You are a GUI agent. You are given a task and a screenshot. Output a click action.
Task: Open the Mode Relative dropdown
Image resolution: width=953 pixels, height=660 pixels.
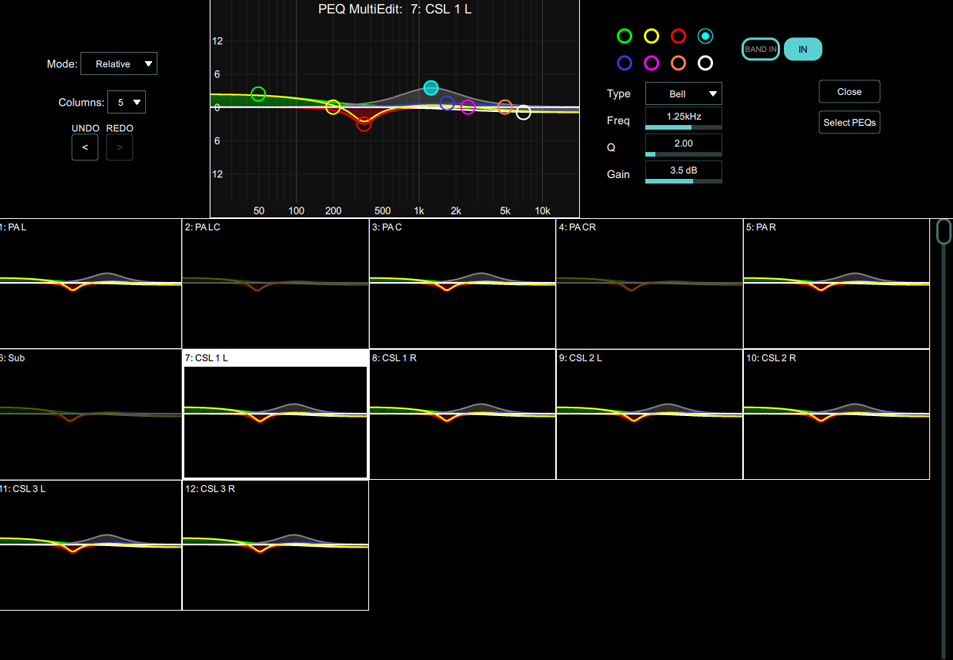pos(119,64)
